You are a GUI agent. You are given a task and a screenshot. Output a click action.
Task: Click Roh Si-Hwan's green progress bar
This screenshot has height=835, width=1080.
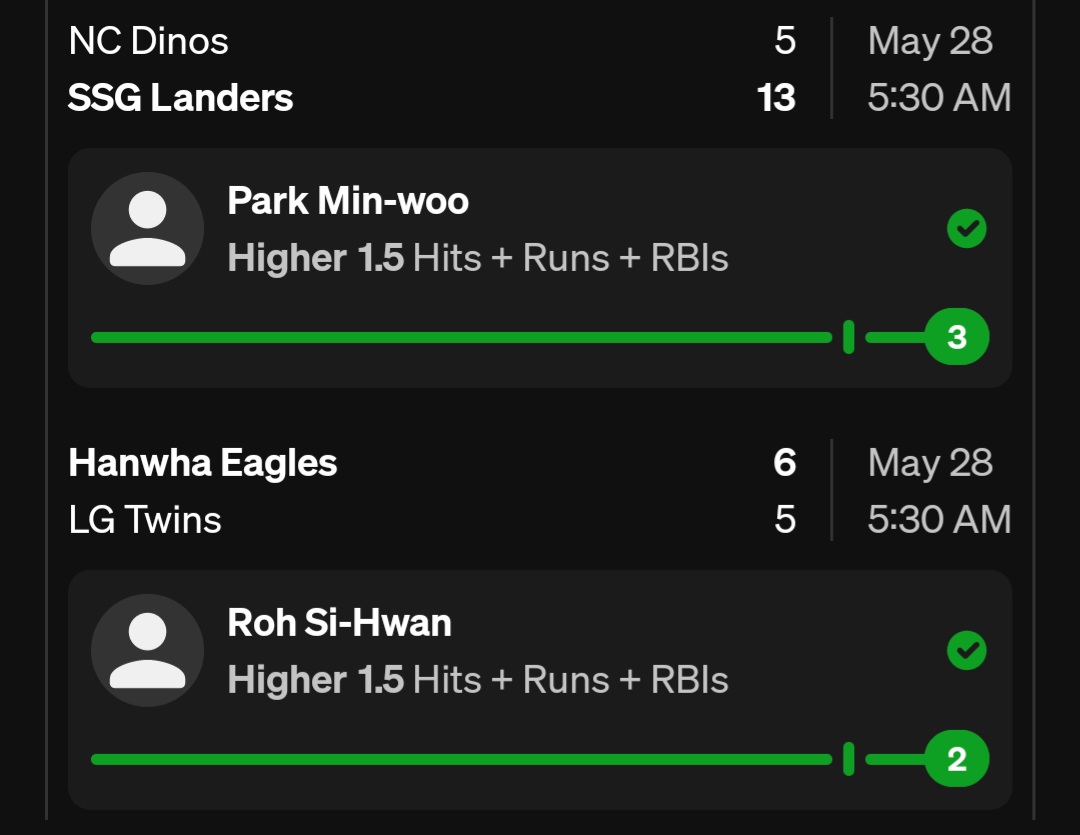click(x=460, y=760)
